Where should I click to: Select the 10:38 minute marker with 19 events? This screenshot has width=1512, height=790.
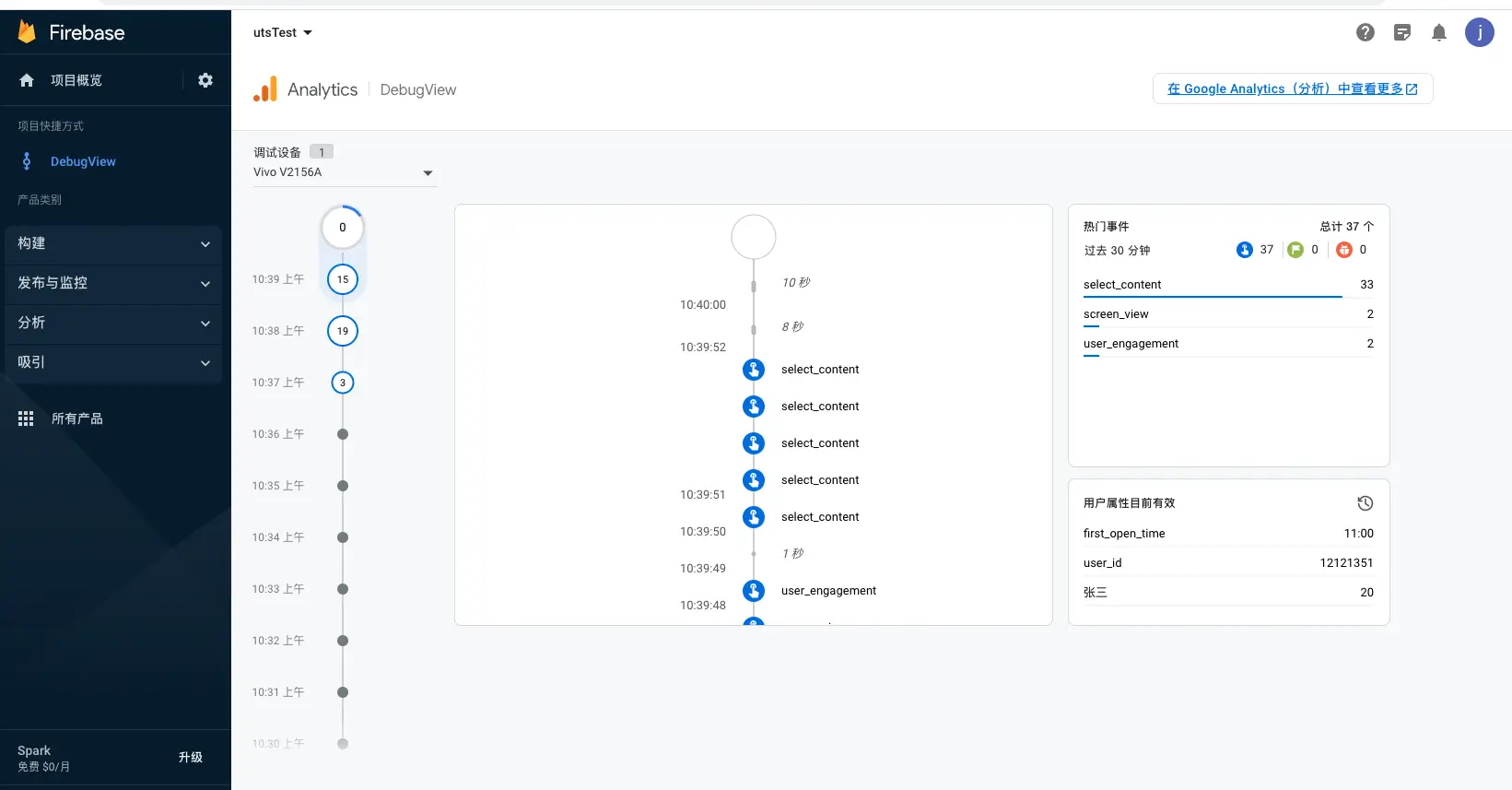pos(343,331)
